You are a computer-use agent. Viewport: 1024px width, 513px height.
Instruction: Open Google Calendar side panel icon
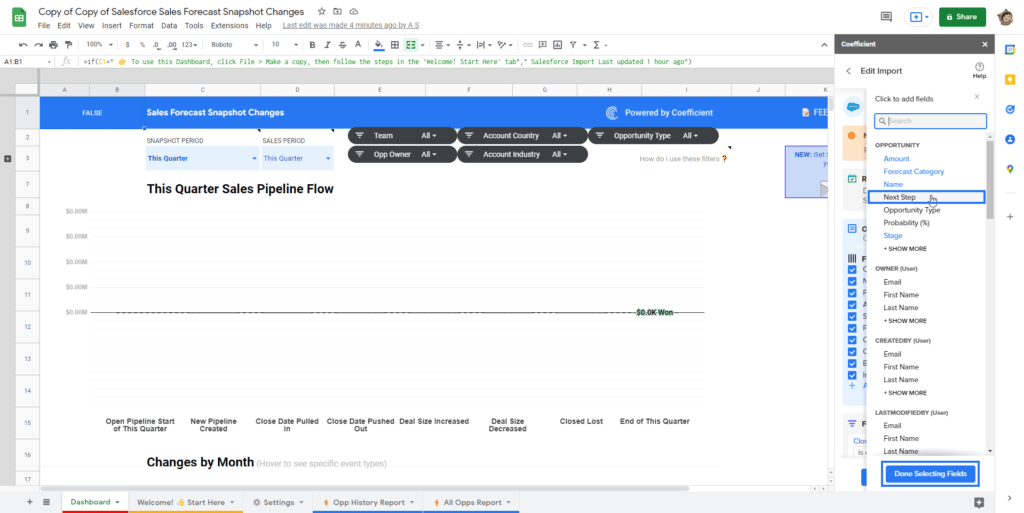1010,49
